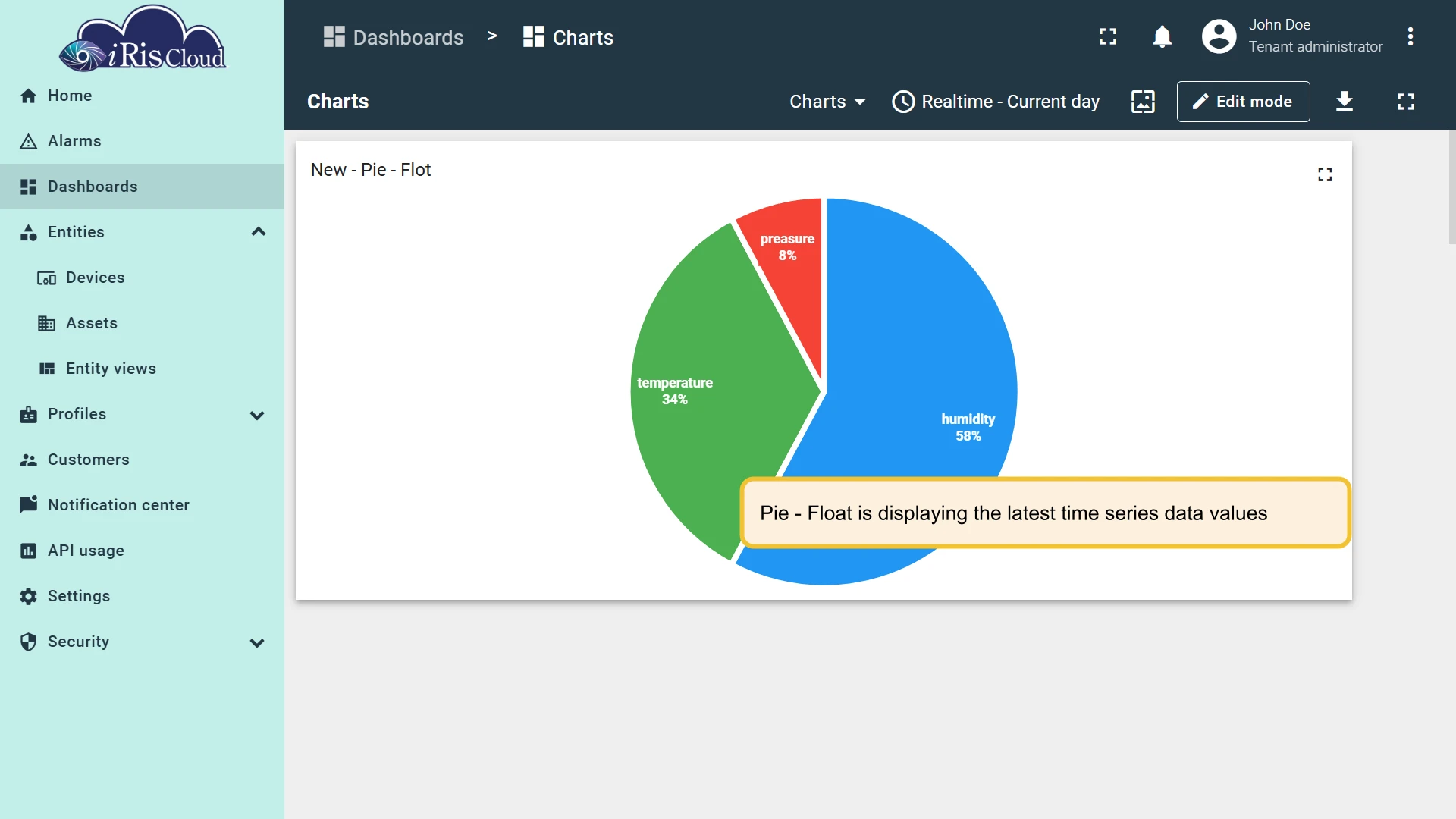
Task: Click the Charts breadcrumb
Action: pyautogui.click(x=567, y=37)
